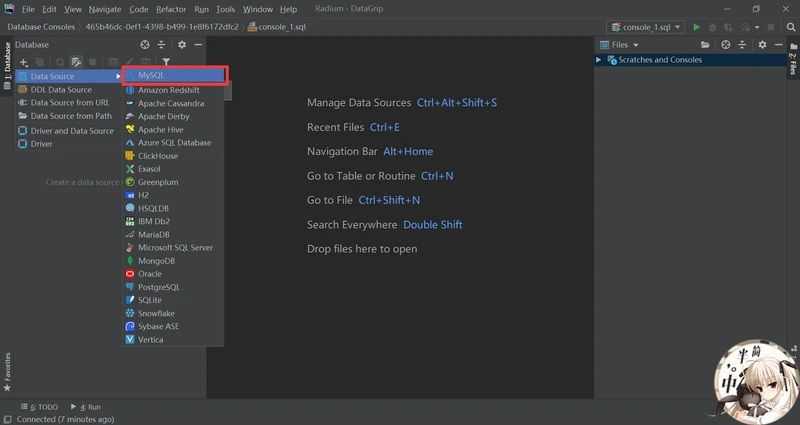Collapse all in the Files panel
The height and width of the screenshot is (425, 800).
point(742,45)
